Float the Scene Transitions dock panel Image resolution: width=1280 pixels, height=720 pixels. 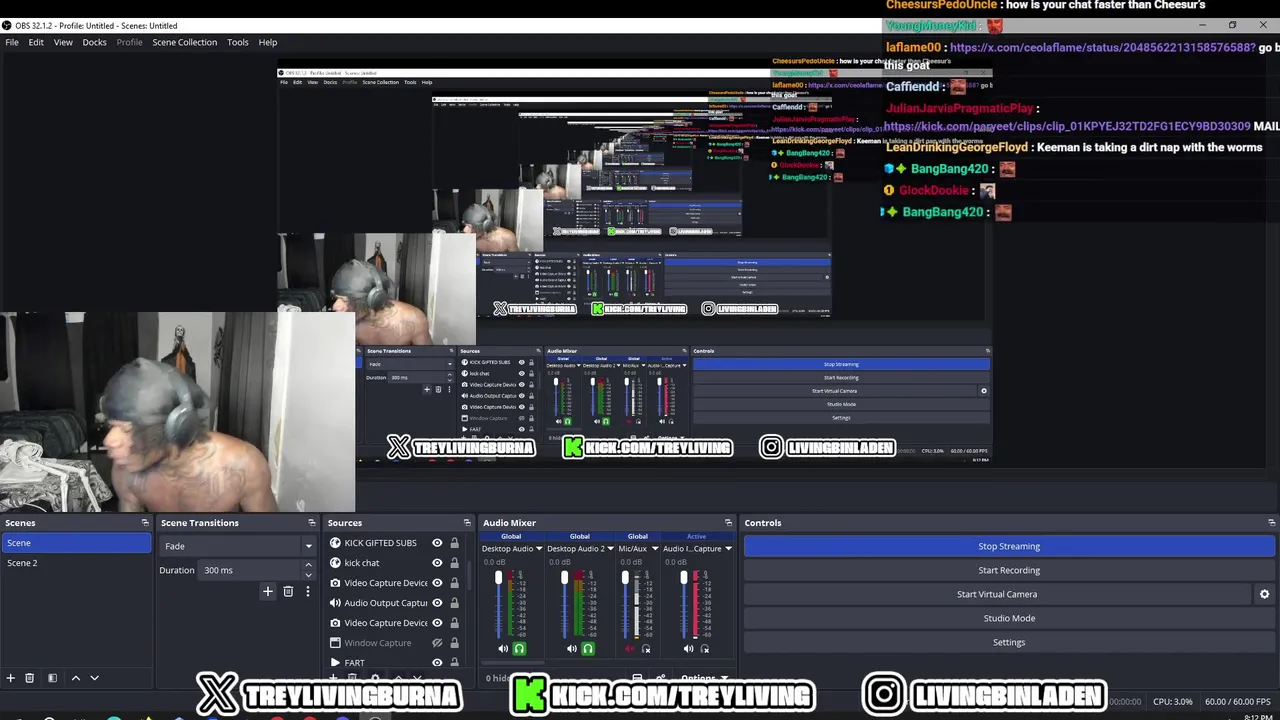(311, 523)
